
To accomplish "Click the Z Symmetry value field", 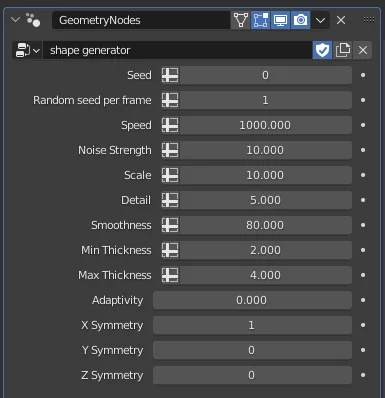I will [x=252, y=375].
